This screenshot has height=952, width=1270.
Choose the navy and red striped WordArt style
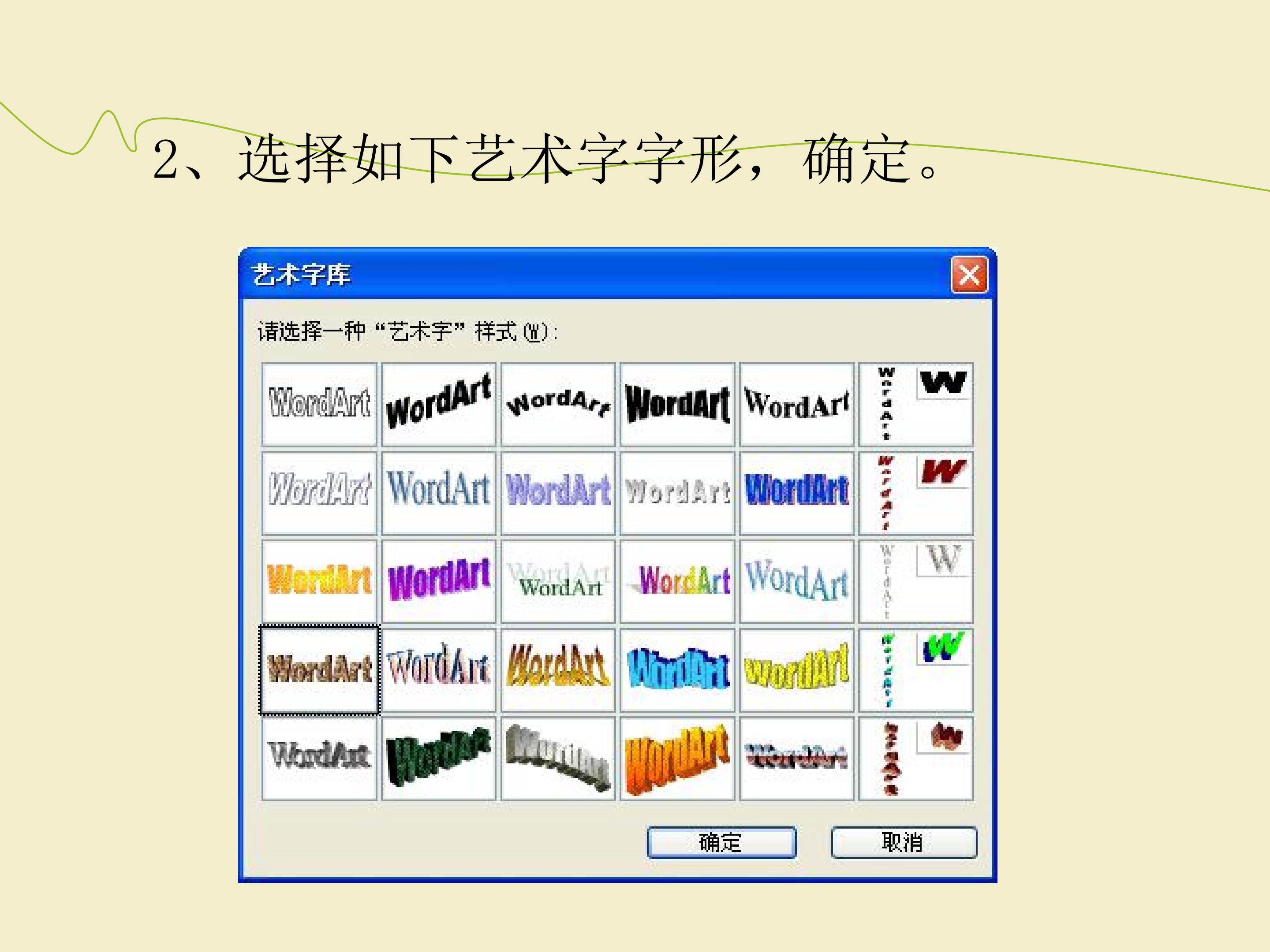tap(797, 759)
